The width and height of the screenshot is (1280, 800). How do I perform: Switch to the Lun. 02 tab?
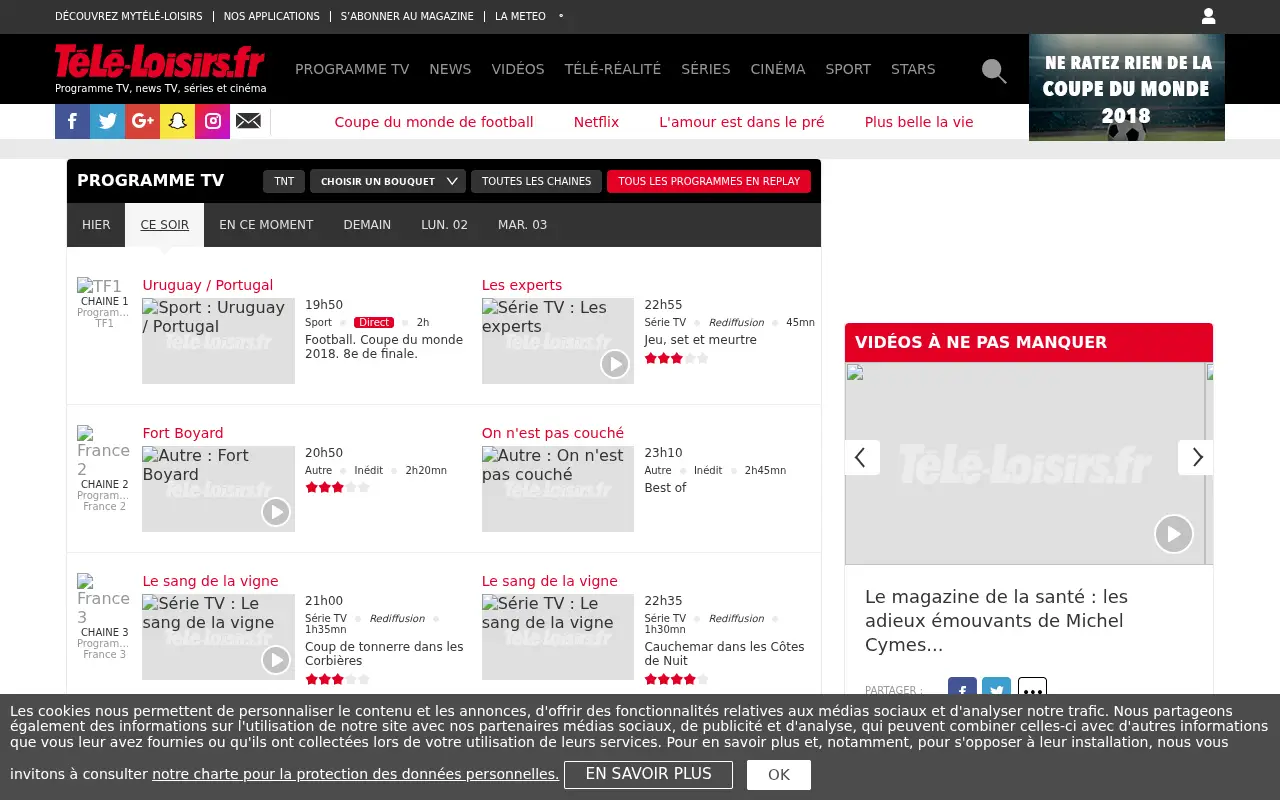[x=444, y=225]
